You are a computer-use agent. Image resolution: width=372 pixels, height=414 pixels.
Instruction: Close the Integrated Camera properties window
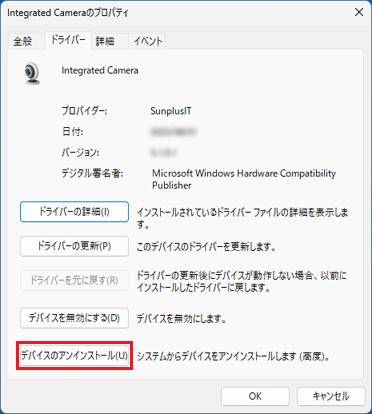click(359, 12)
